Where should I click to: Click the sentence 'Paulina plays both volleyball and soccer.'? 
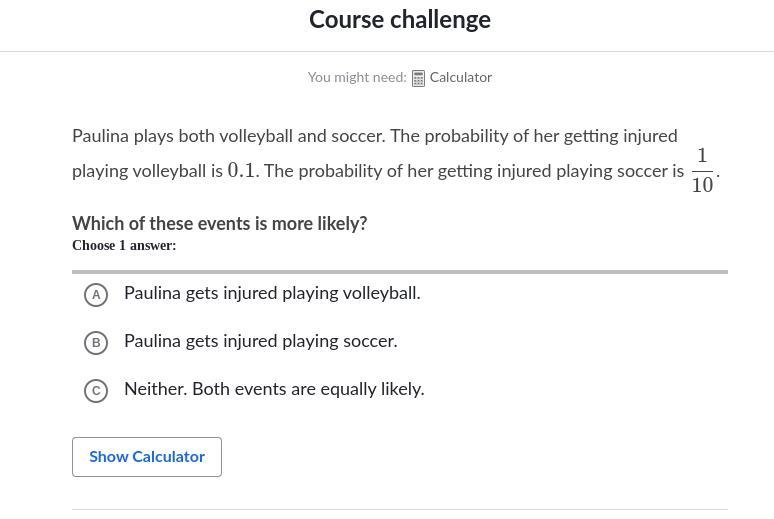(229, 136)
